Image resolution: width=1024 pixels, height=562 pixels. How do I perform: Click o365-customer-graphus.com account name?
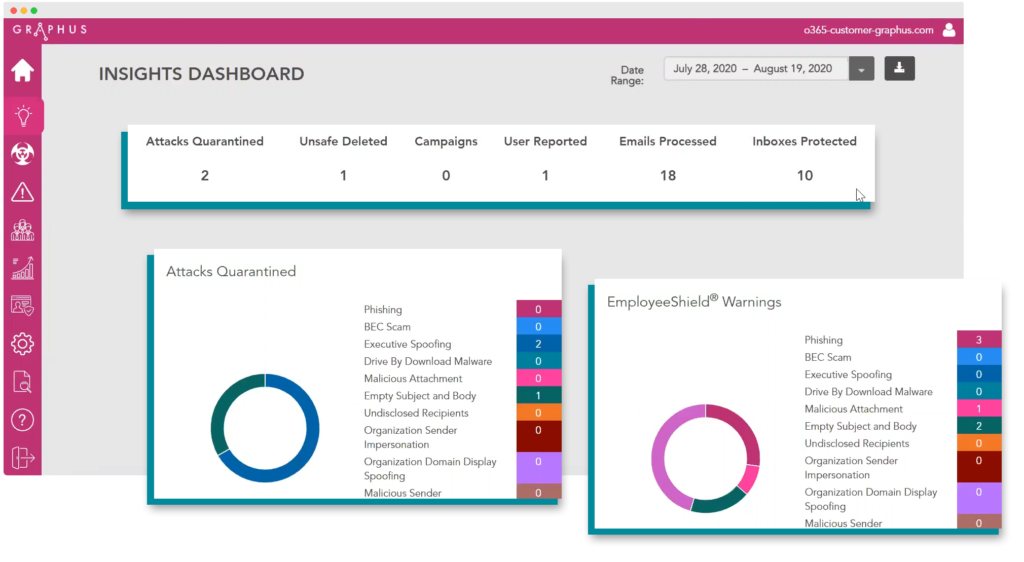pyautogui.click(x=868, y=30)
